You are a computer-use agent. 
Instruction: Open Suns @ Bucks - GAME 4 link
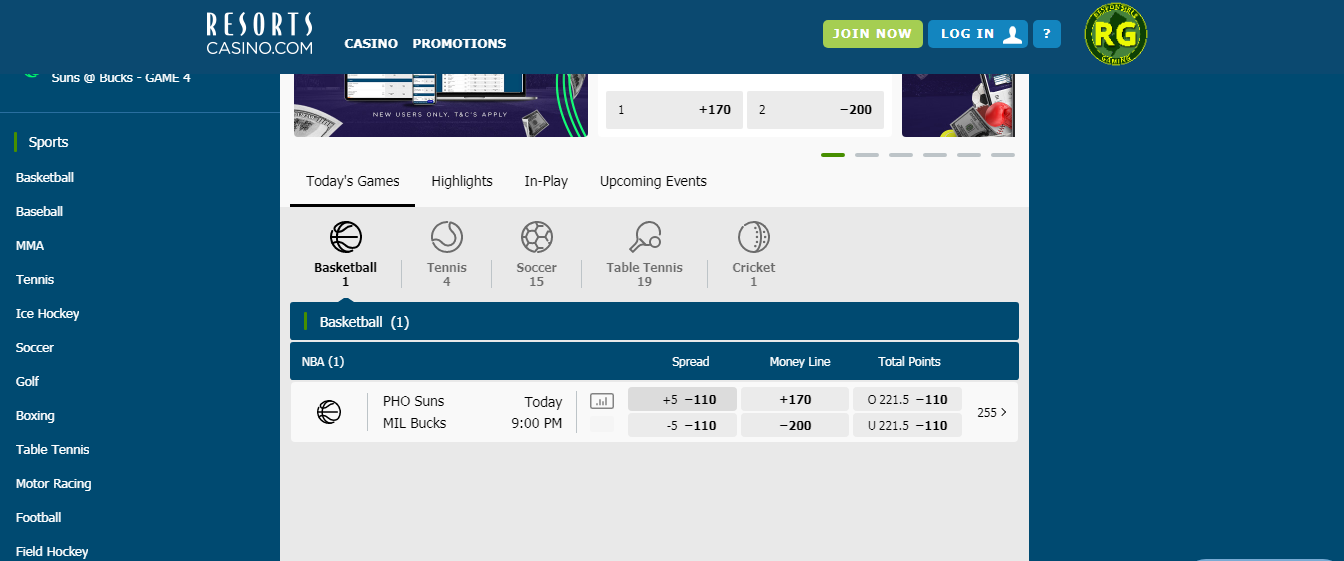(x=121, y=77)
